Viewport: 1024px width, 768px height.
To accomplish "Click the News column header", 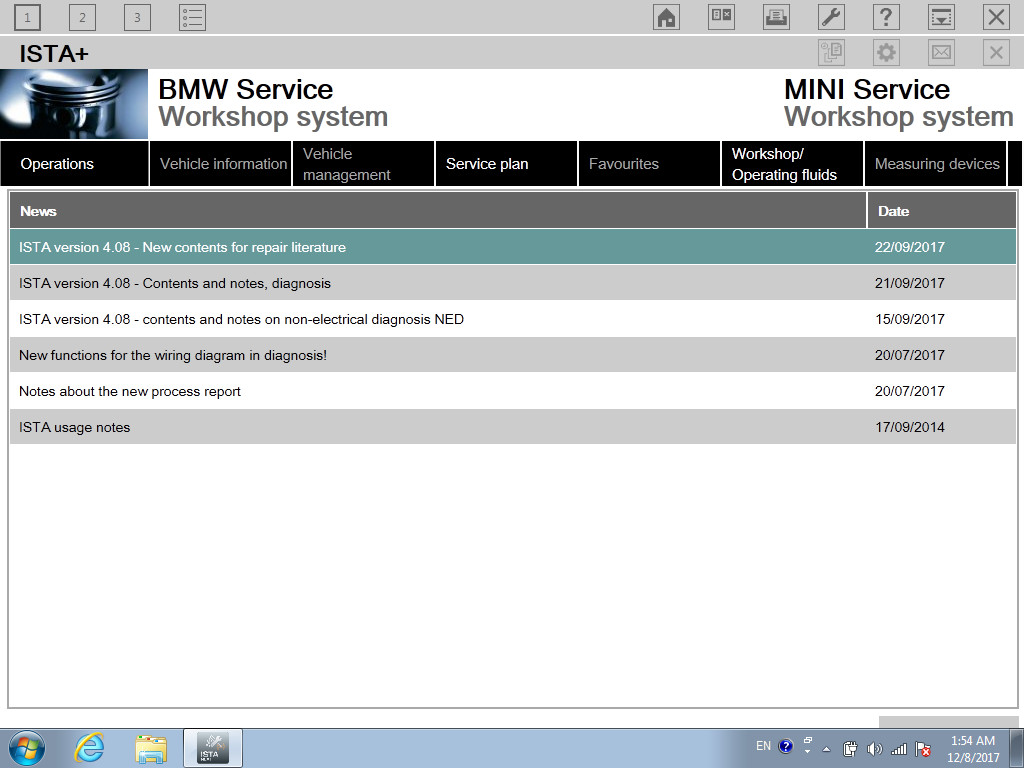I will click(438, 211).
